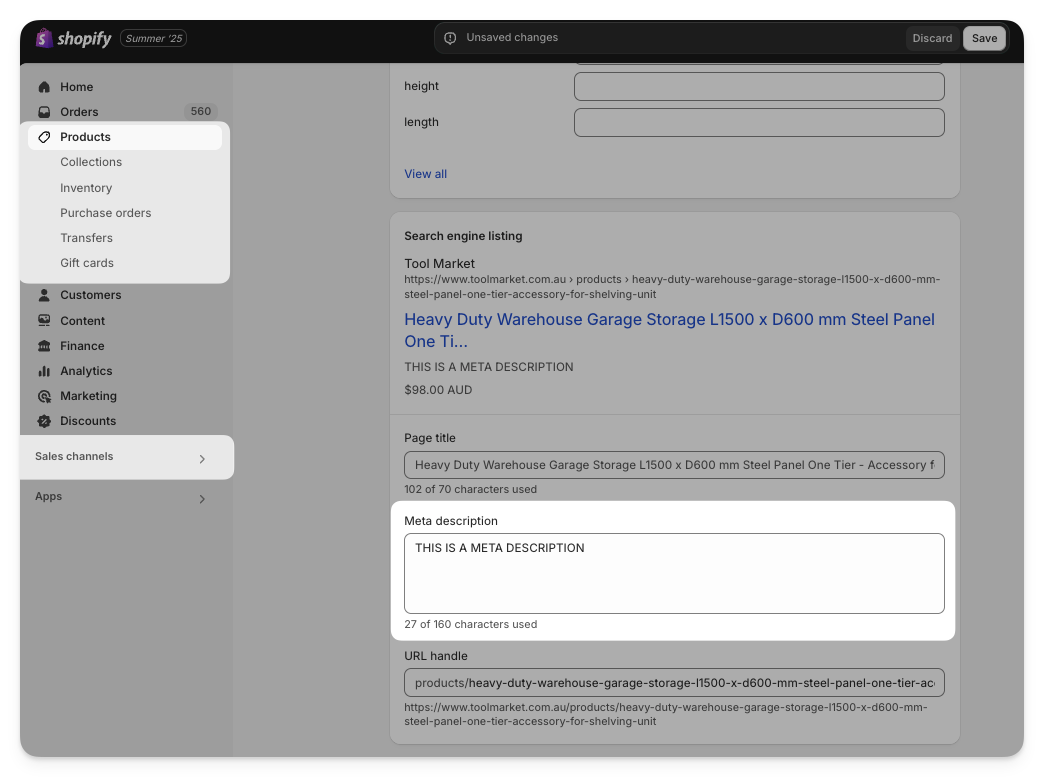The width and height of the screenshot is (1044, 777).
Task: Click the Home house icon
Action: click(x=44, y=87)
